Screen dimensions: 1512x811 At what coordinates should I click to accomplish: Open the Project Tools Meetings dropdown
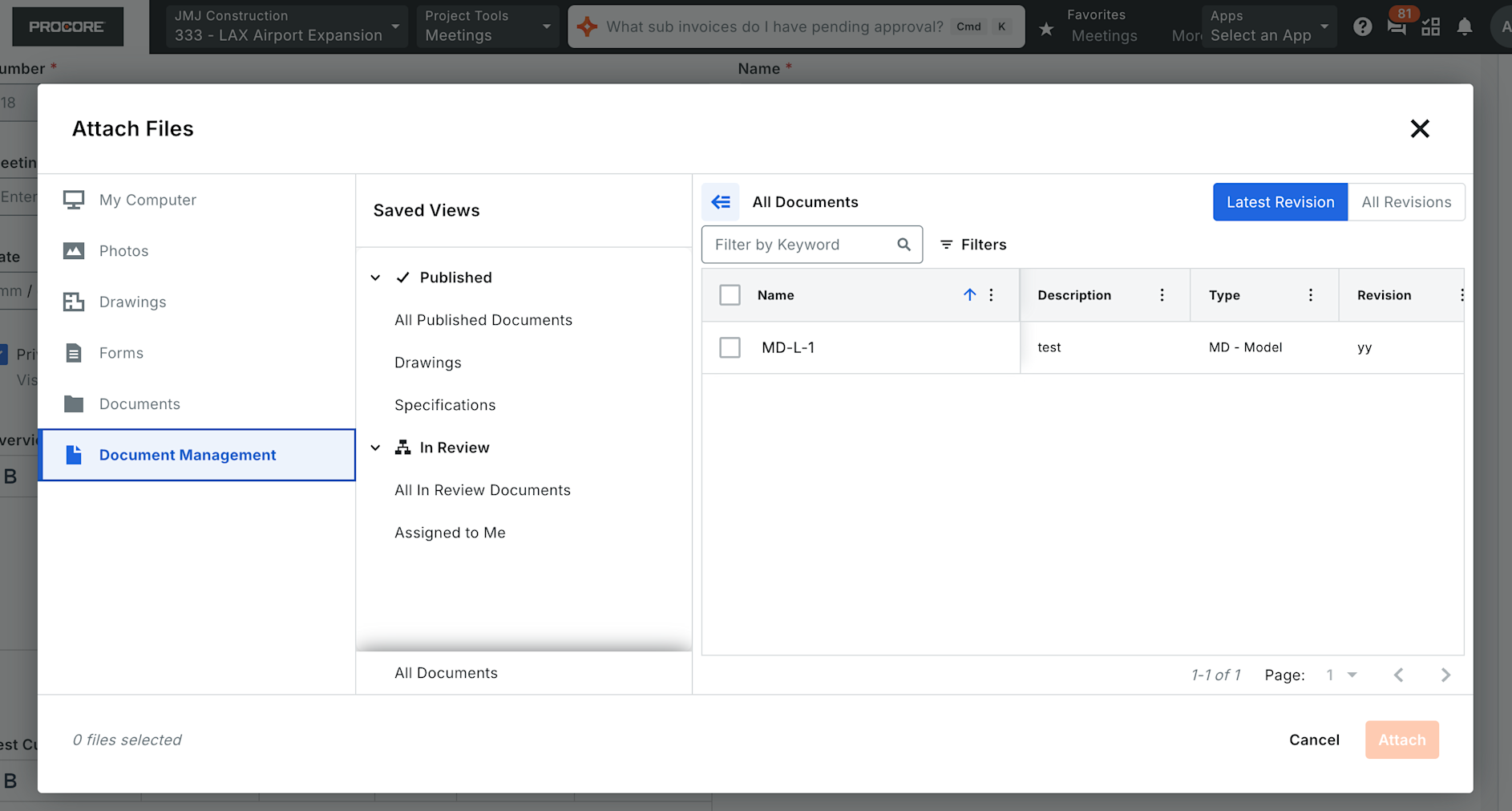click(x=487, y=26)
